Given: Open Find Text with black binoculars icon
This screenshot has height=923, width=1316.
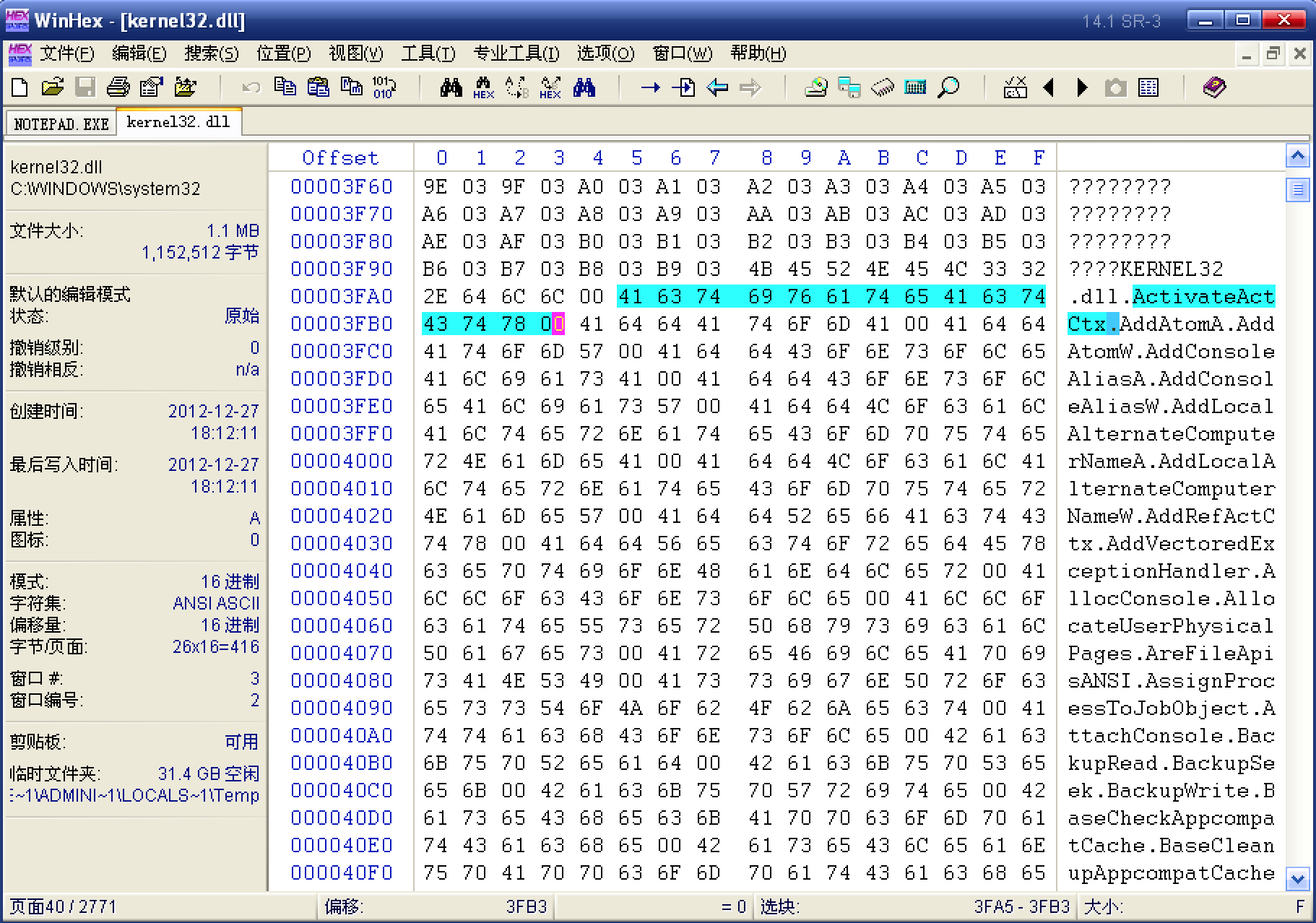Looking at the screenshot, I should [x=451, y=87].
